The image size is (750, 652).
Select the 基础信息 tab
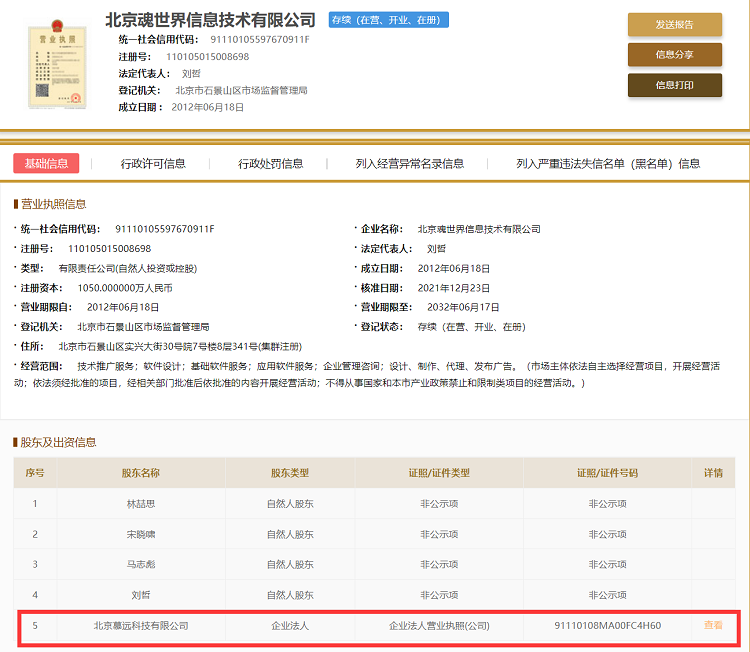click(46, 164)
